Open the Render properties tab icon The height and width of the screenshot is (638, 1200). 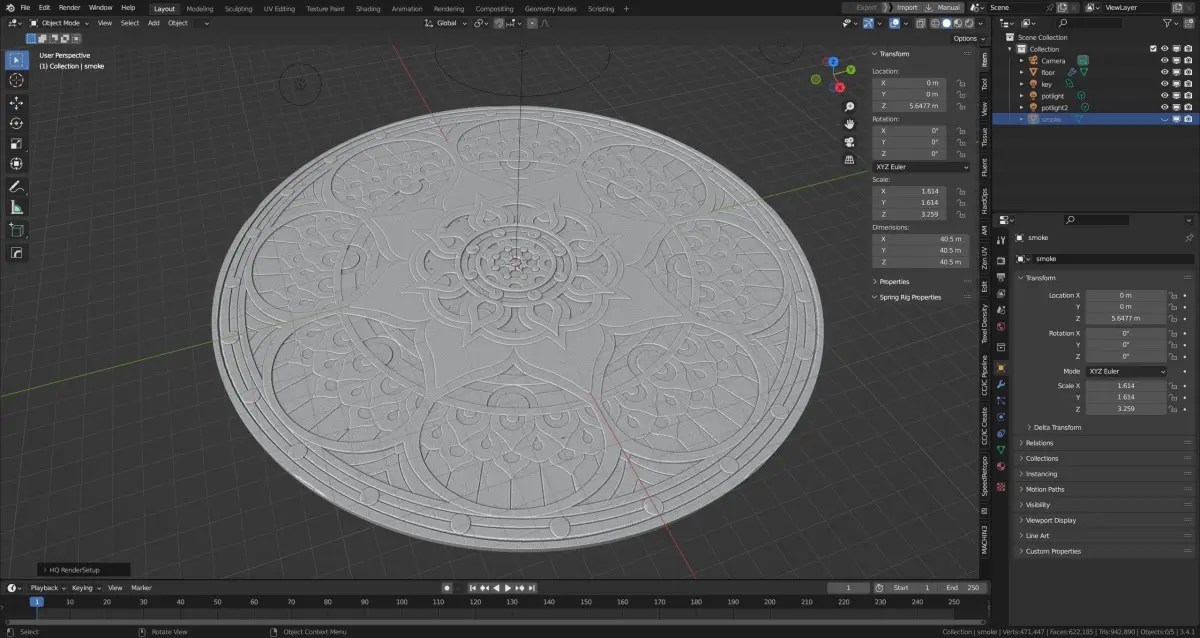point(1001,260)
